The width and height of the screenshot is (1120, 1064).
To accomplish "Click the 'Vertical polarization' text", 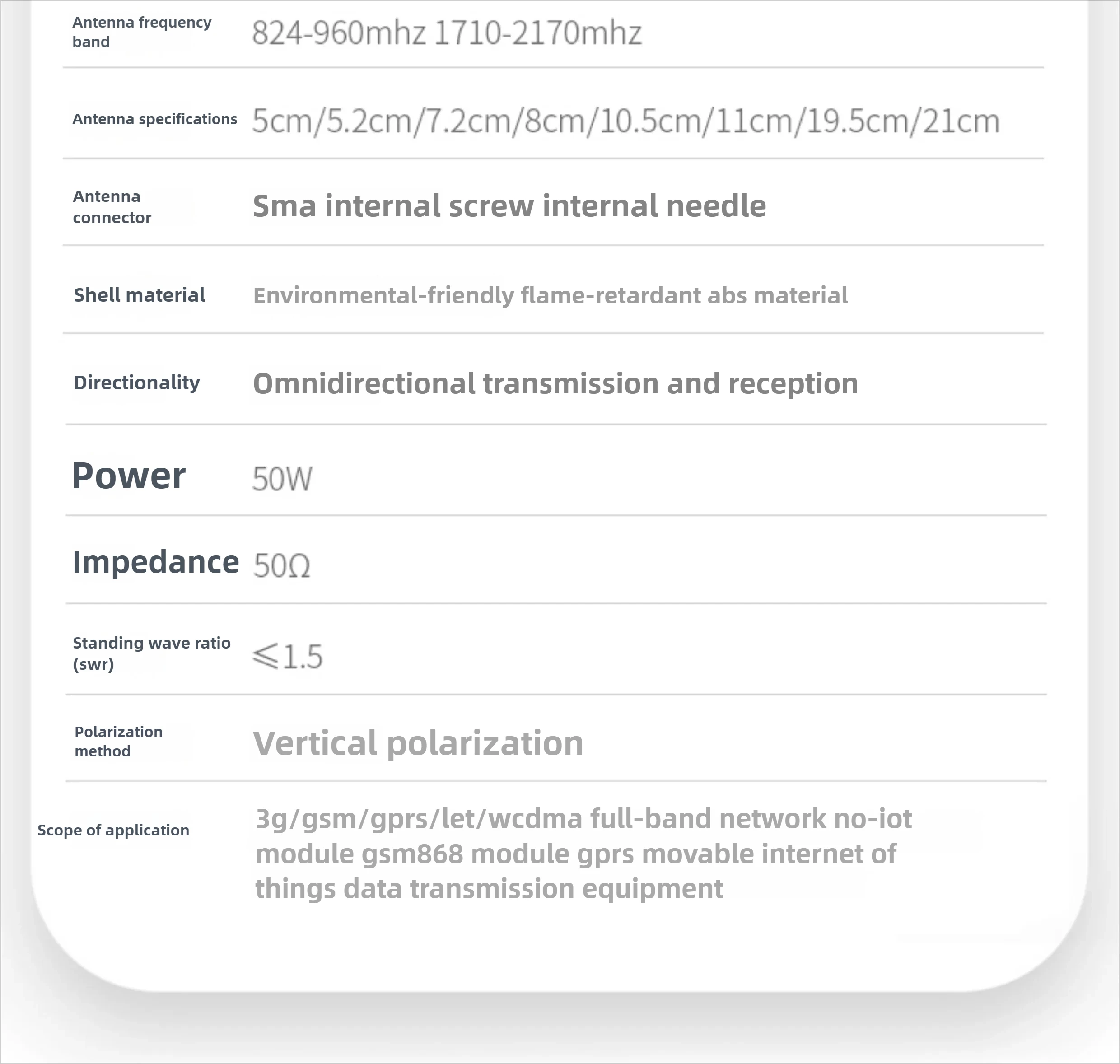I will (x=417, y=743).
